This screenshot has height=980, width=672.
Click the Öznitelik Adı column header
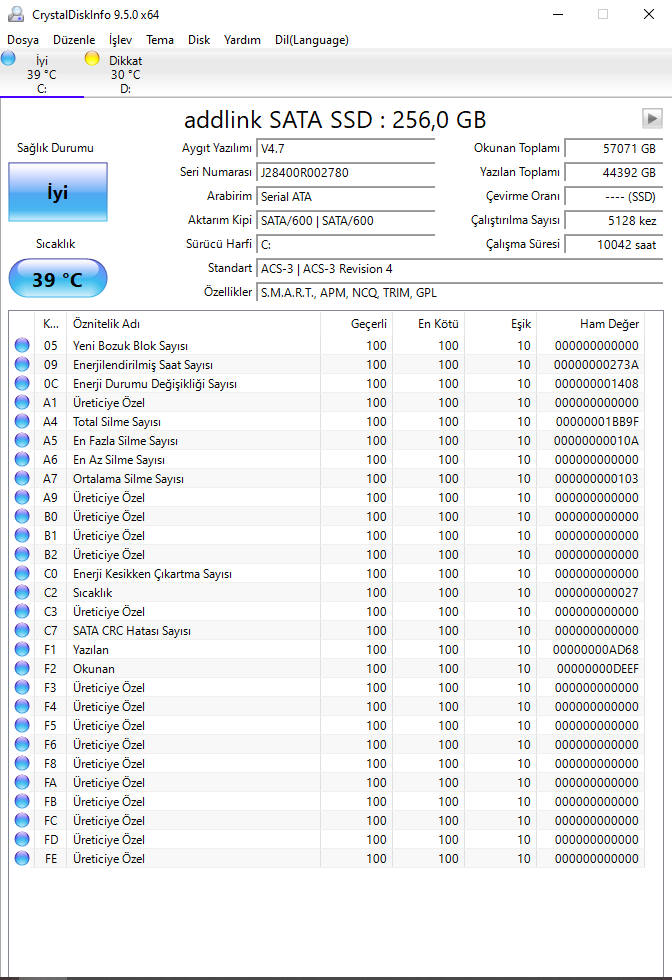[193, 324]
